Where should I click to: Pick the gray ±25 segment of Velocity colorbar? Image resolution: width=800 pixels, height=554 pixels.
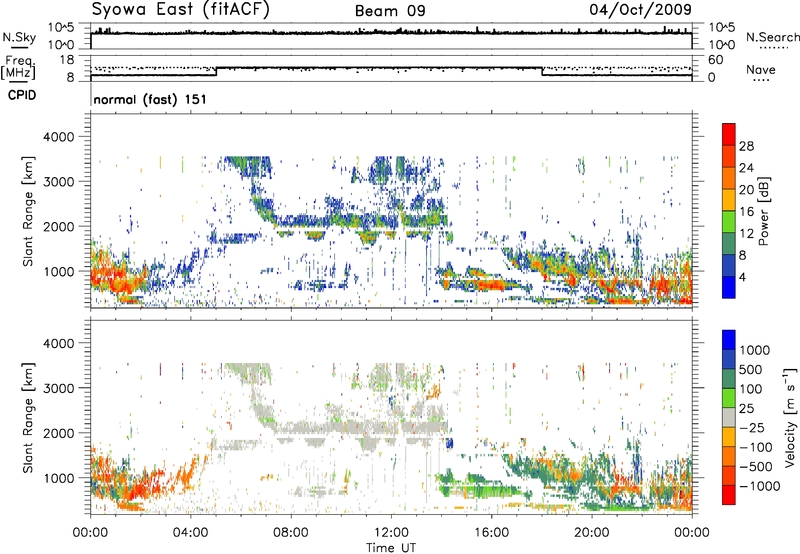[x=729, y=417]
